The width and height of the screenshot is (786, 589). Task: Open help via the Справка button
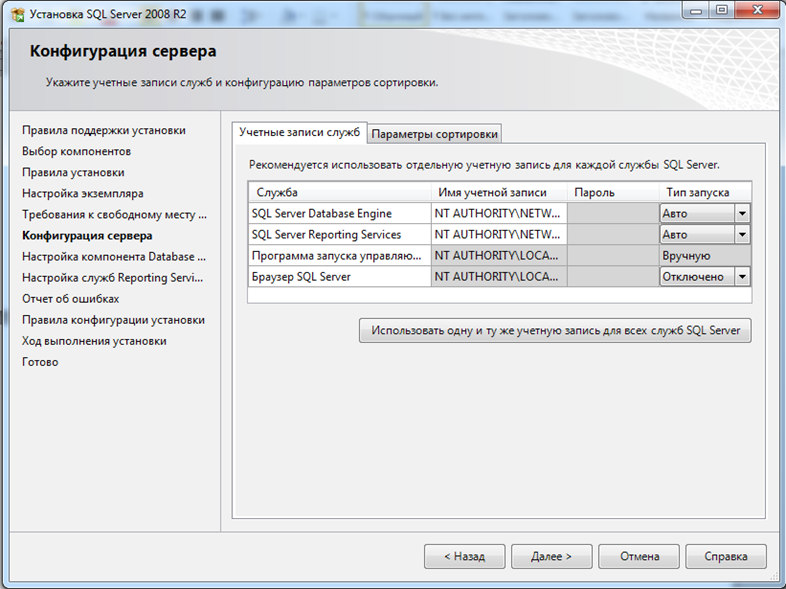click(x=726, y=556)
